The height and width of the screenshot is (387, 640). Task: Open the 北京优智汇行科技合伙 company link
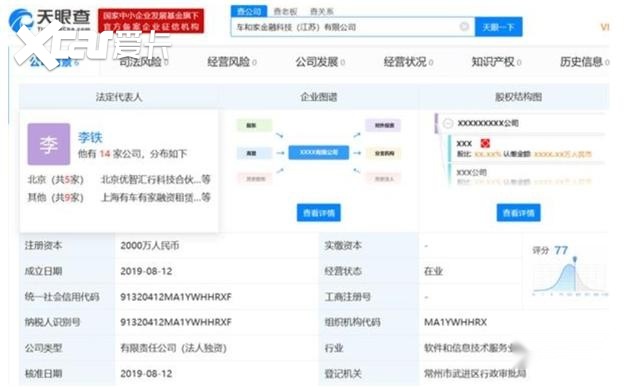coord(156,179)
